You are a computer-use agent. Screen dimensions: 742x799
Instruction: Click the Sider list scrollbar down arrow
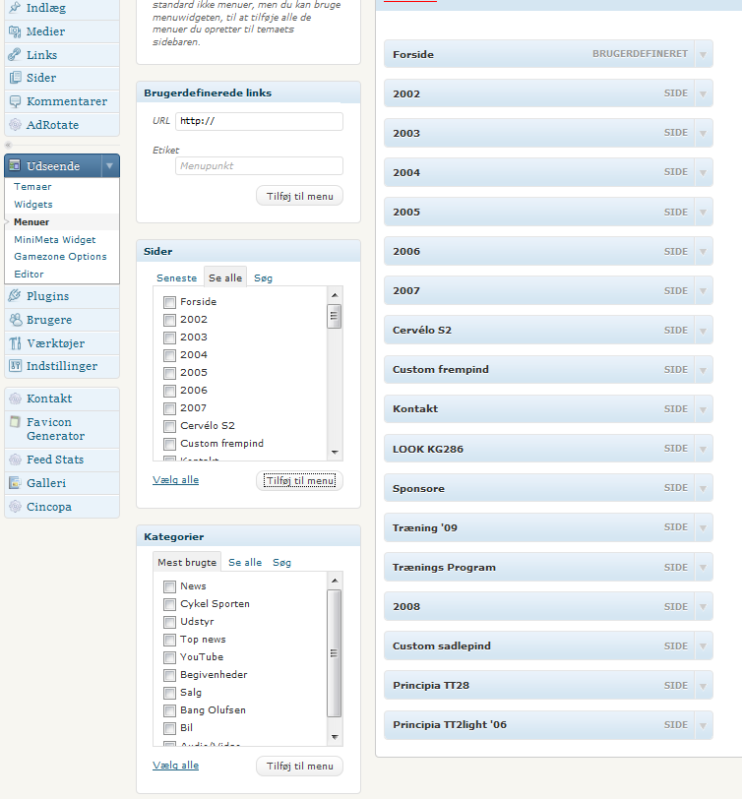(x=335, y=452)
